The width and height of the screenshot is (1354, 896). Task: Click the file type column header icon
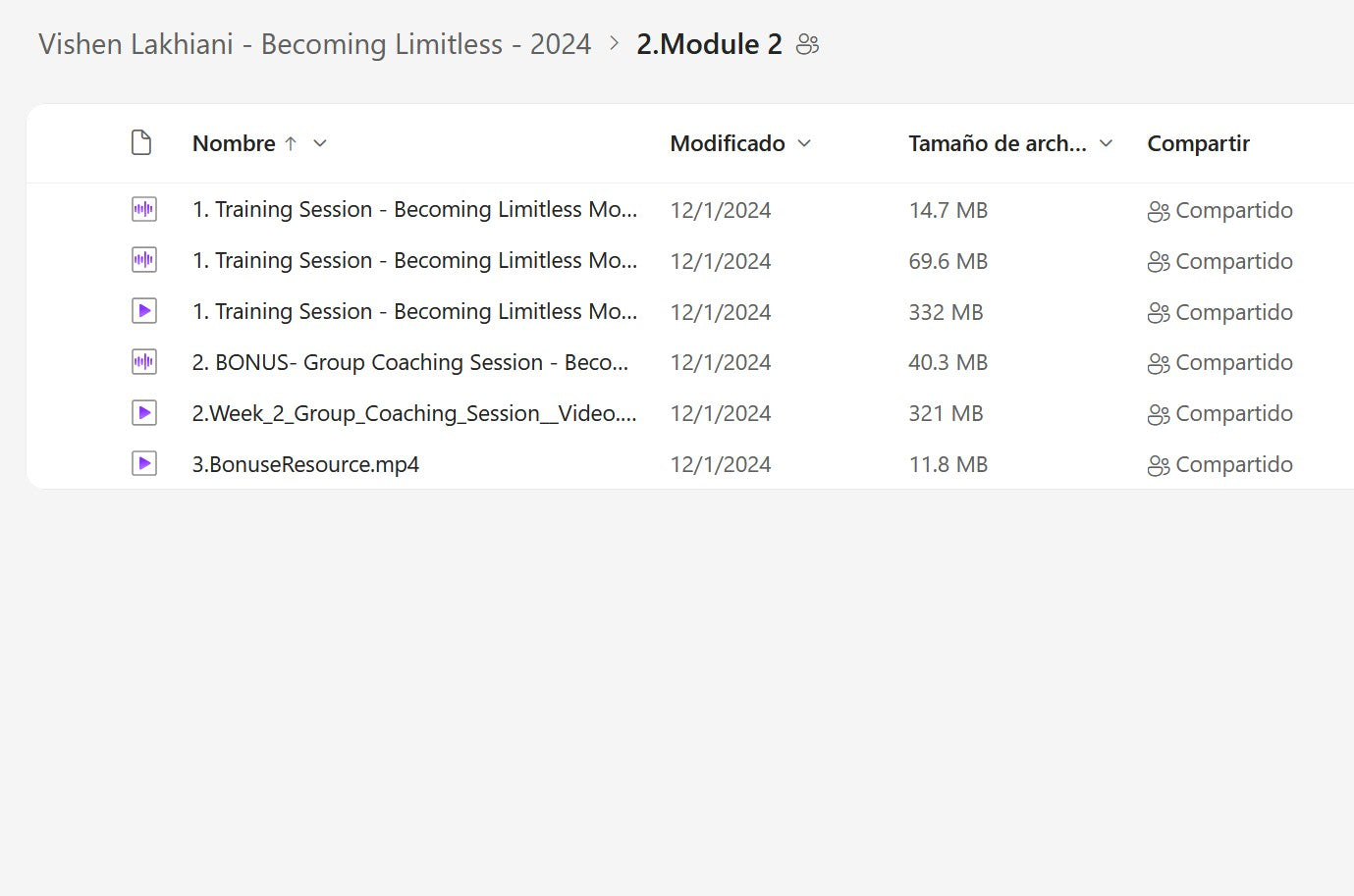(x=141, y=143)
